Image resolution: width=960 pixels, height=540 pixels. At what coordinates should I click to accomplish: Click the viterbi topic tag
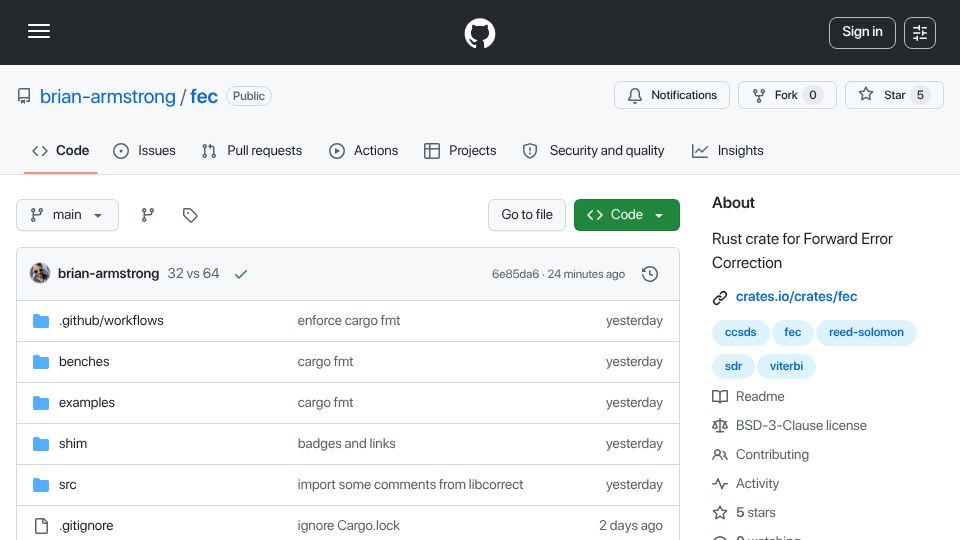(786, 366)
